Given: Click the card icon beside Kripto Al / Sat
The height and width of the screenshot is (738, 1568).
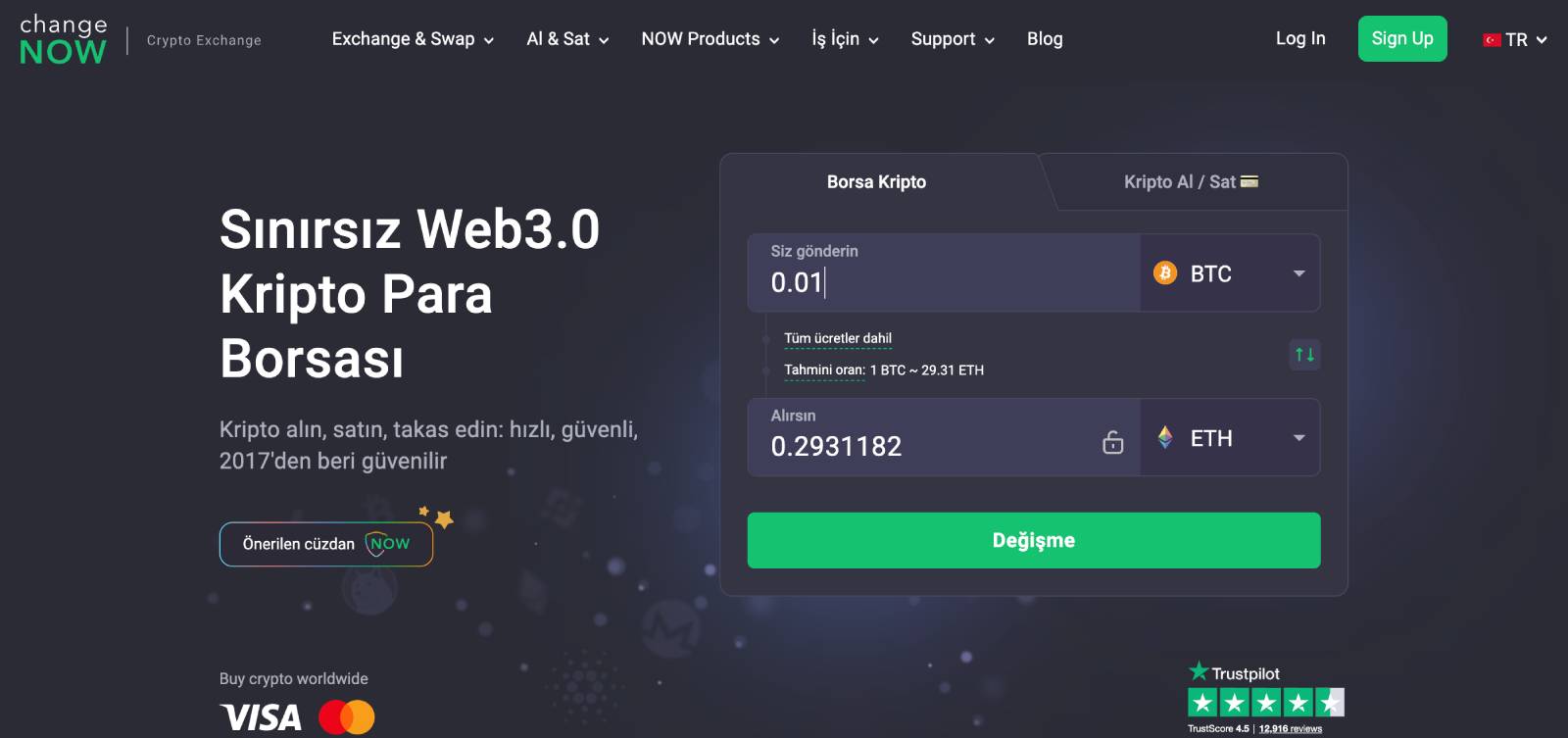Looking at the screenshot, I should 1249,181.
